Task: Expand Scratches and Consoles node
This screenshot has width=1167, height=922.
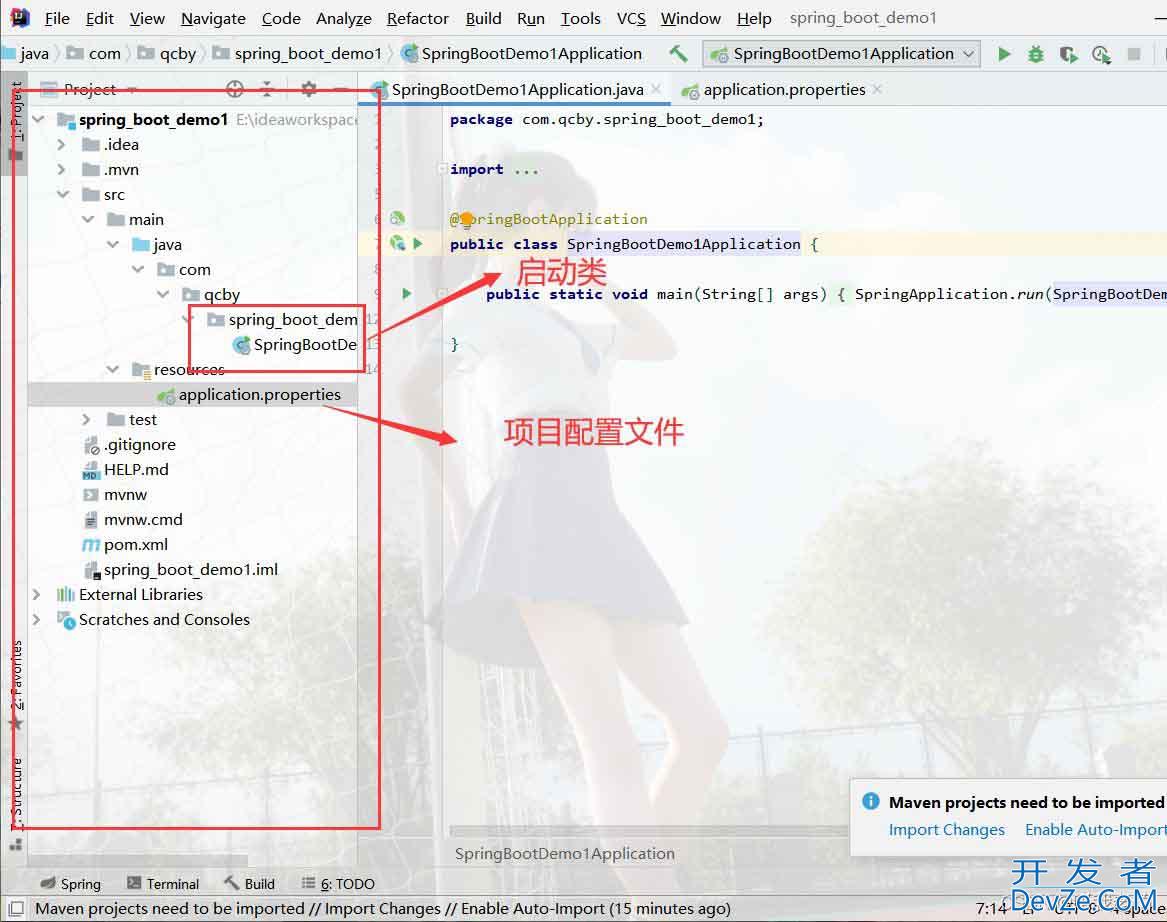Action: click(x=36, y=619)
